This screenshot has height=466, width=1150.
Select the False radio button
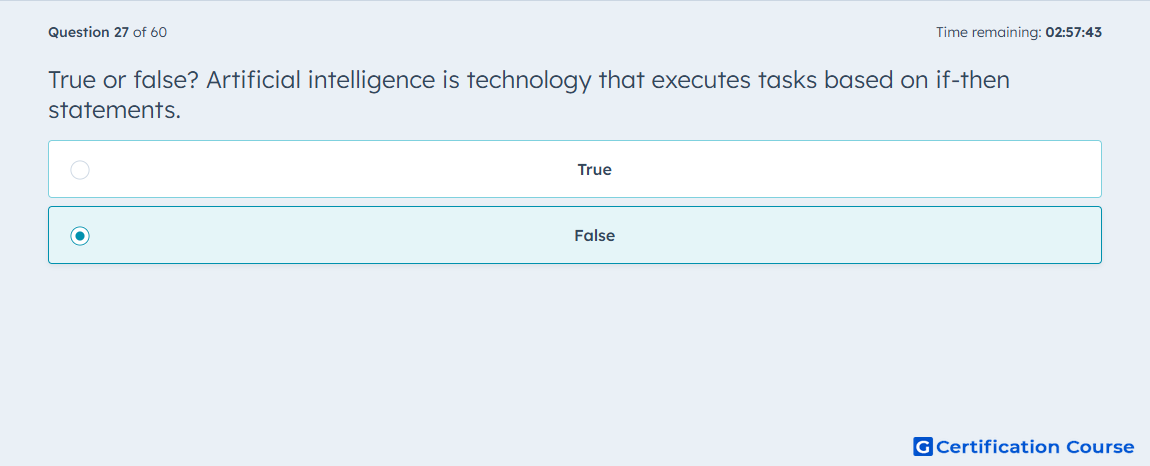click(x=80, y=236)
